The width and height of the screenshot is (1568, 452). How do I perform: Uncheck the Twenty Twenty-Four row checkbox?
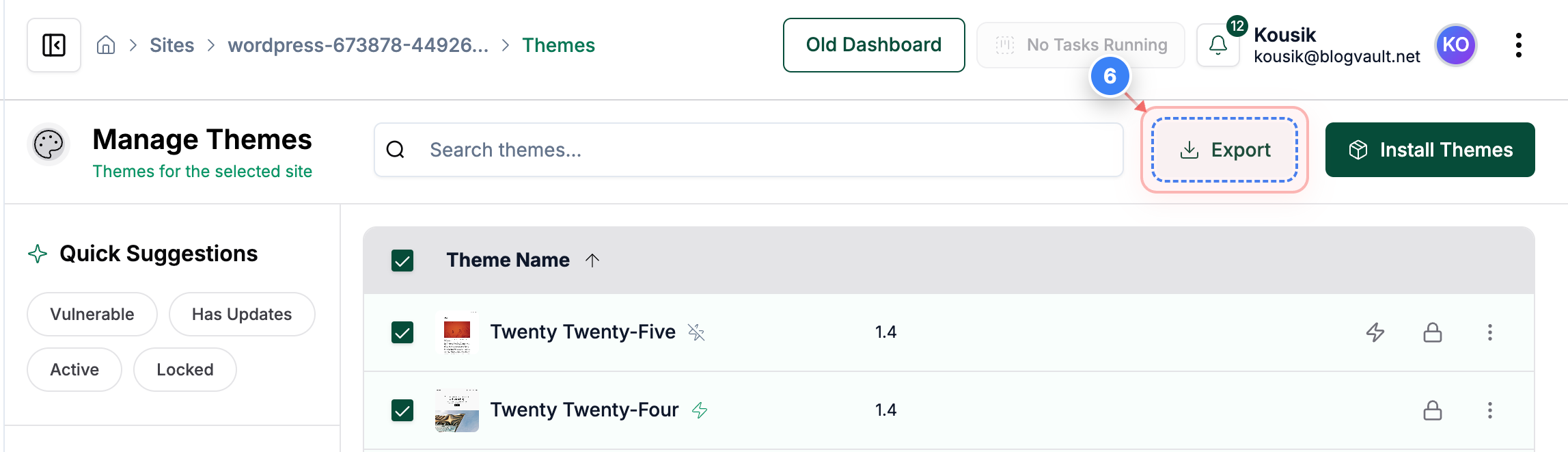point(402,410)
